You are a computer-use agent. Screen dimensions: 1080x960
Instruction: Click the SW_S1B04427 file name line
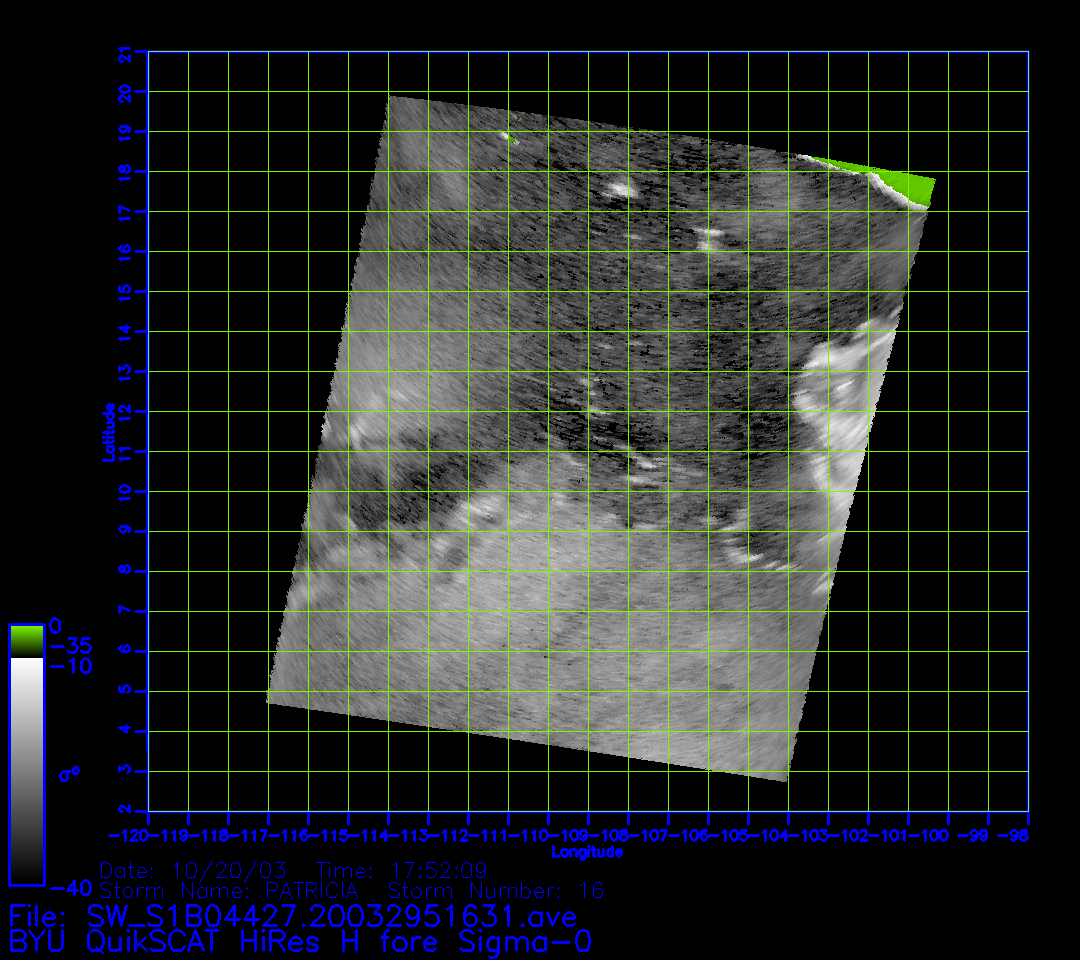293,916
